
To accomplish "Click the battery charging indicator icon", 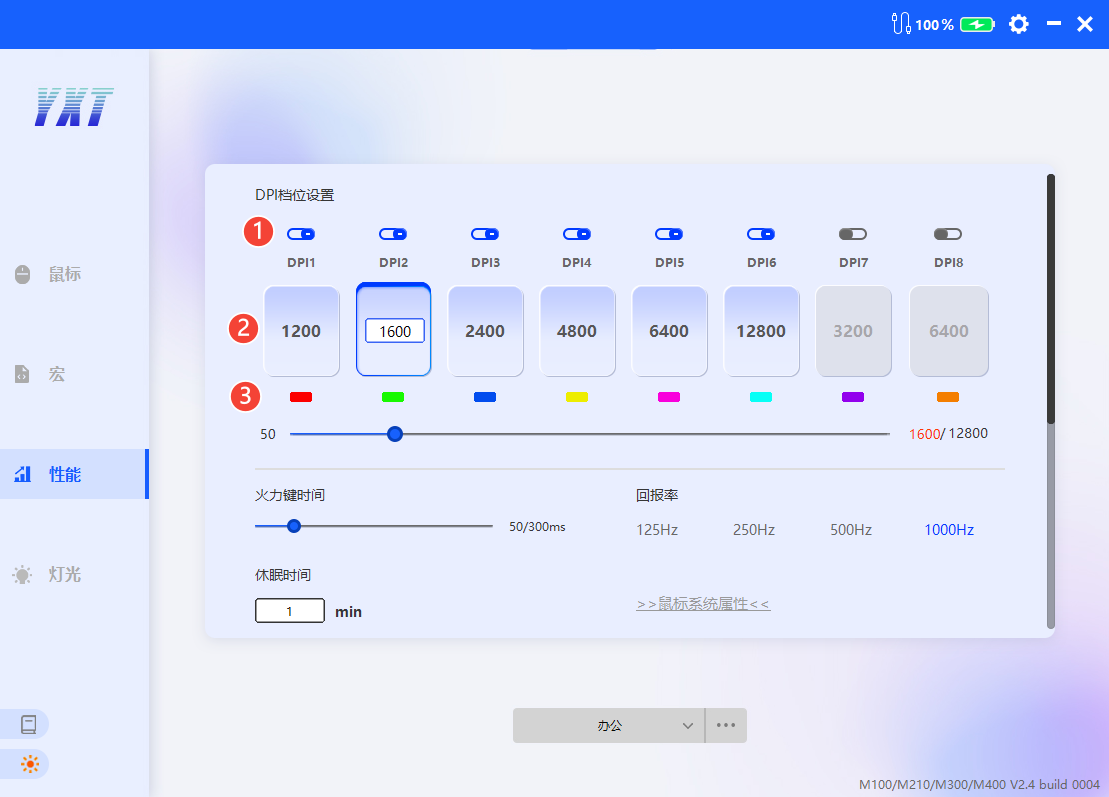I will pos(977,25).
